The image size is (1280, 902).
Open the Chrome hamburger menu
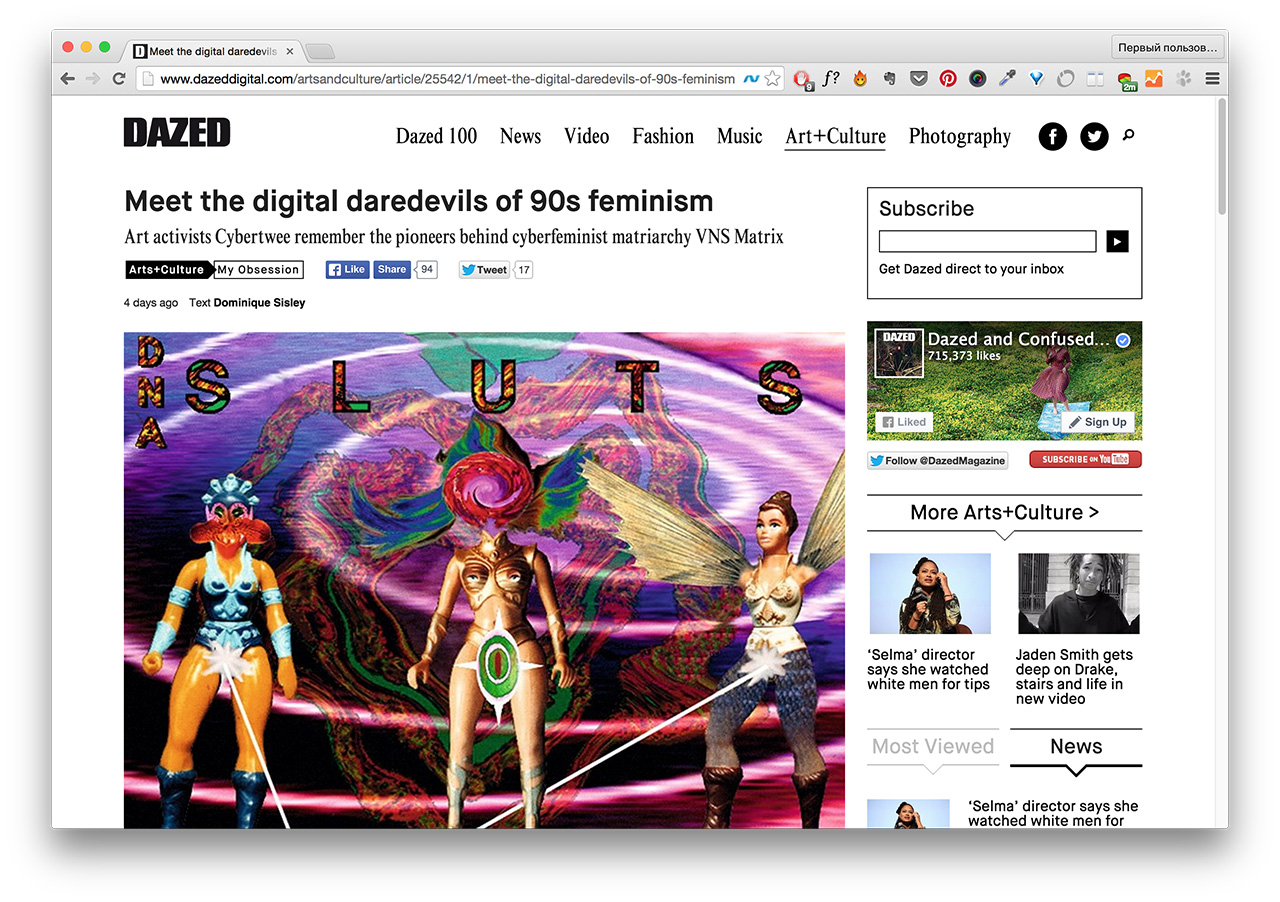[x=1212, y=79]
